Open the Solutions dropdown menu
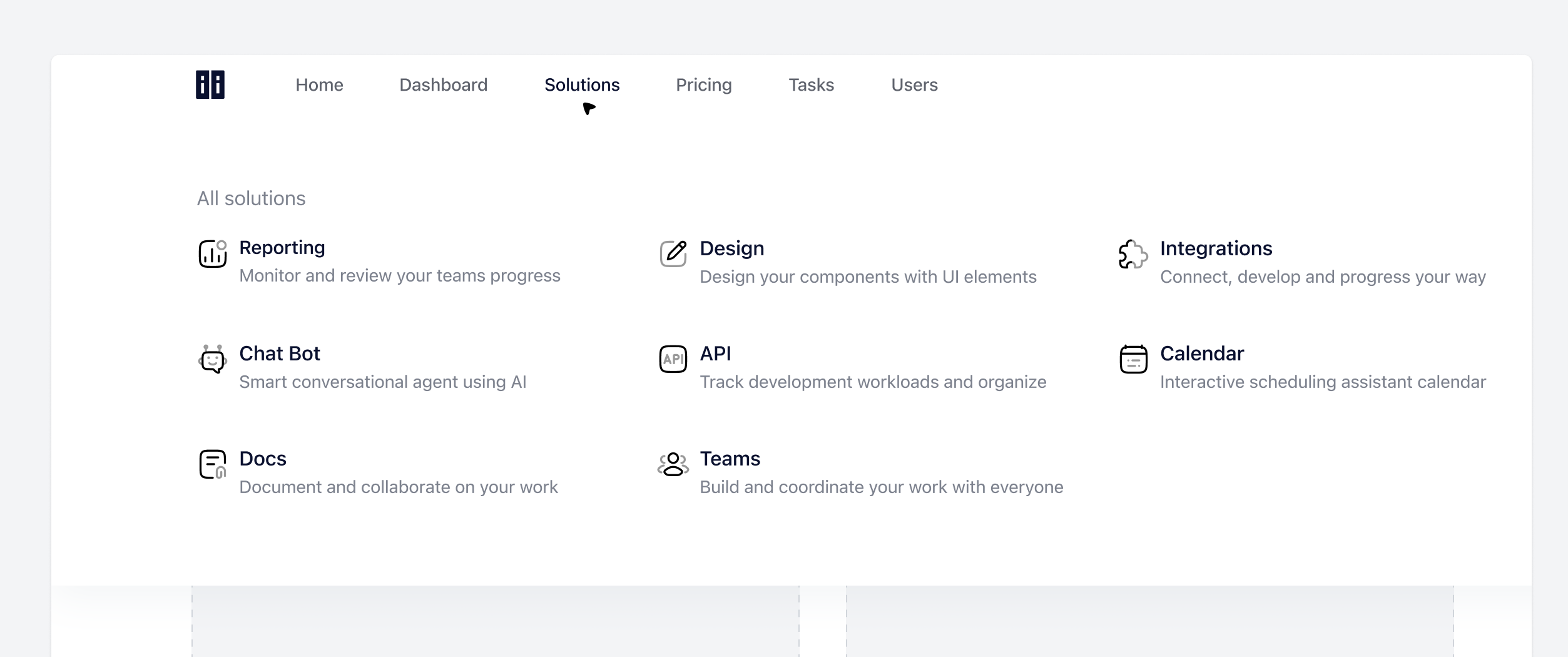This screenshot has width=1568, height=657. tap(582, 85)
